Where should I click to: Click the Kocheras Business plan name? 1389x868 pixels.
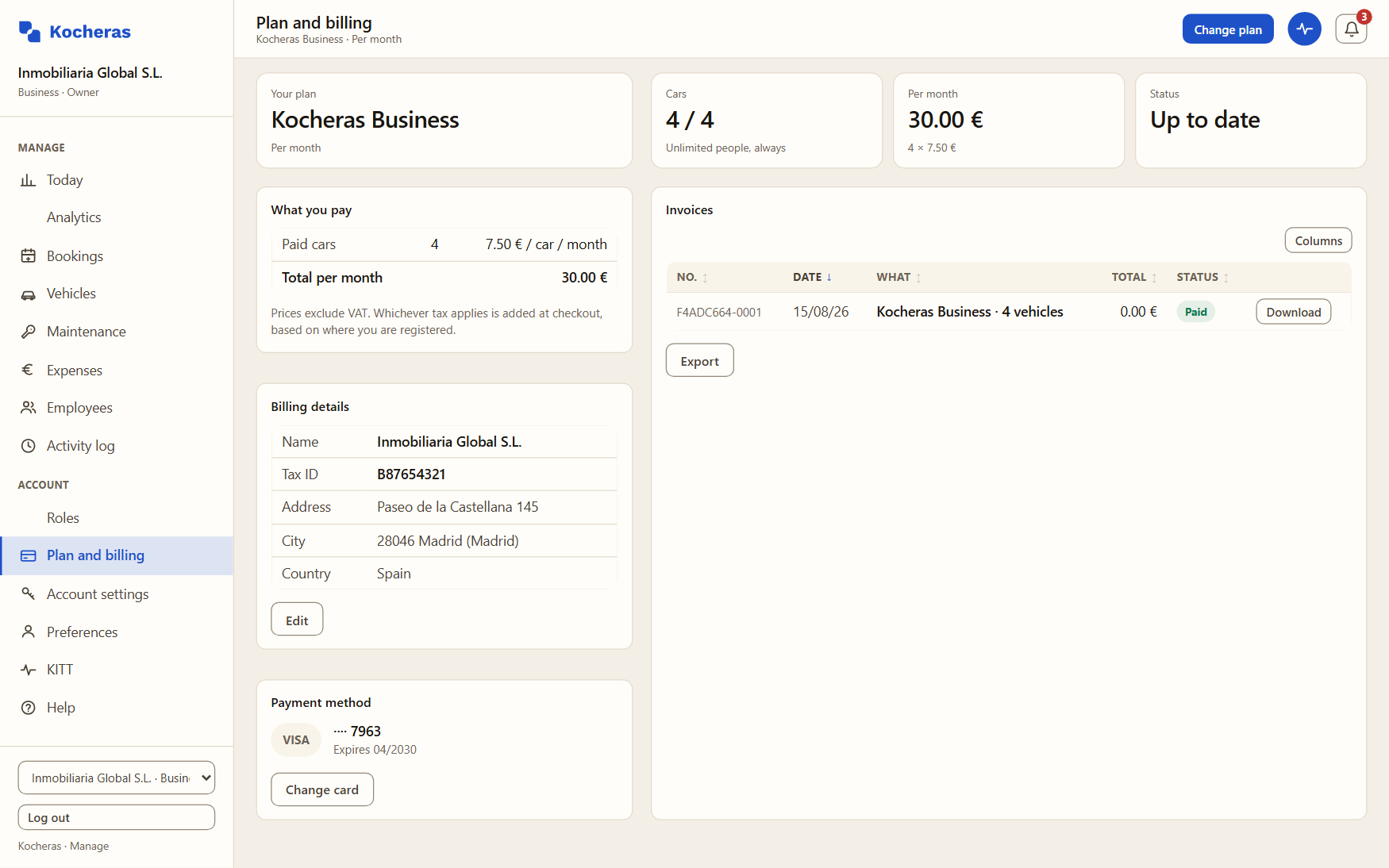click(x=365, y=120)
